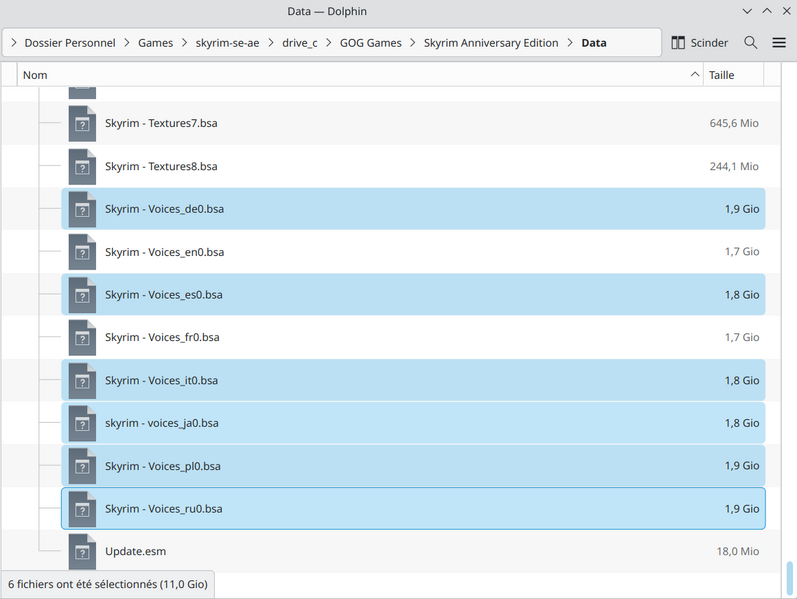Open the chevron between Games and skyrim-se-ae

[x=185, y=43]
